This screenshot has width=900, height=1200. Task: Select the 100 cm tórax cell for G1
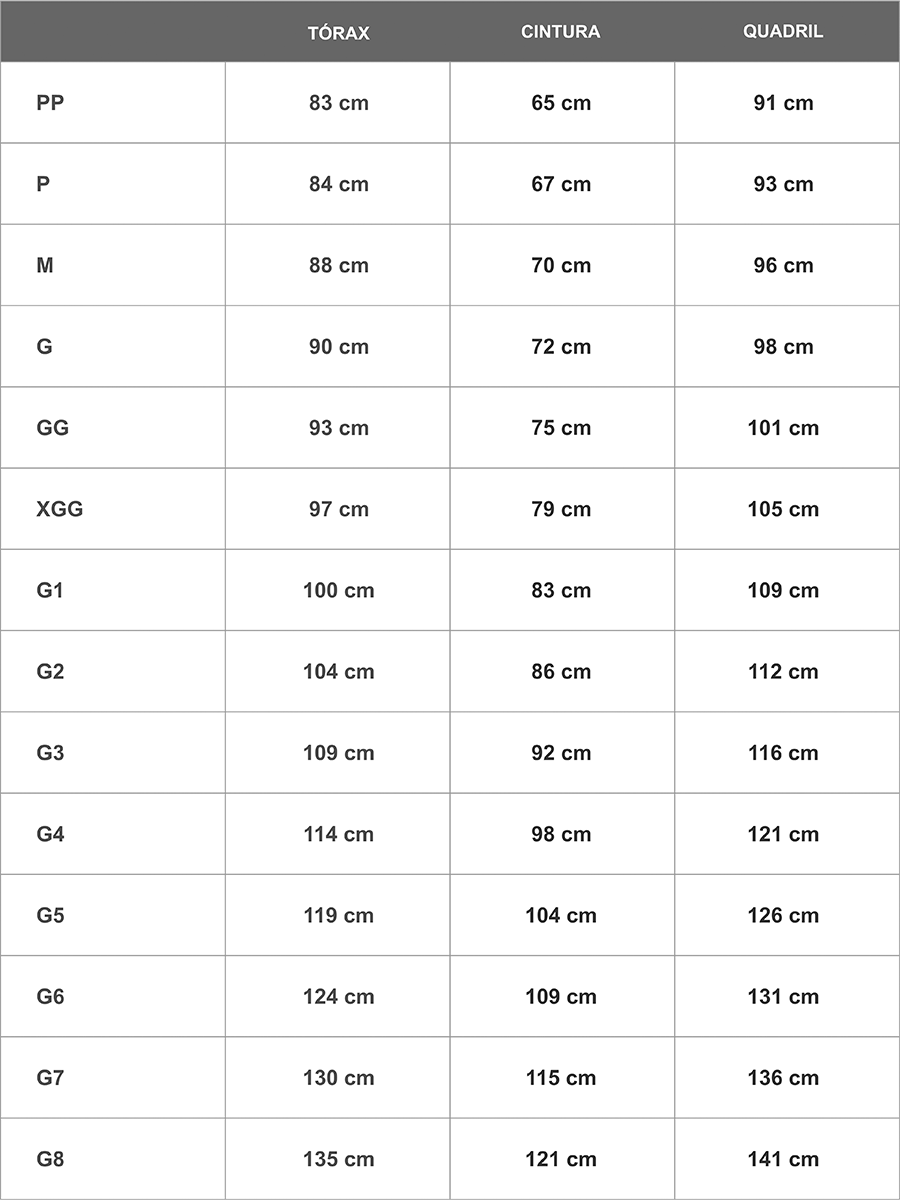tap(338, 590)
